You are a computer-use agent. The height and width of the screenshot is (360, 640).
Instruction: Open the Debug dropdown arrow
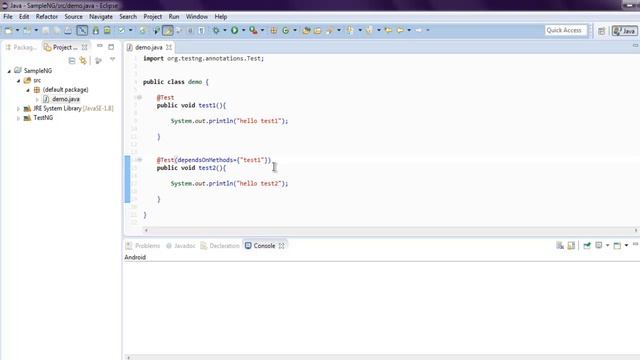coord(224,30)
